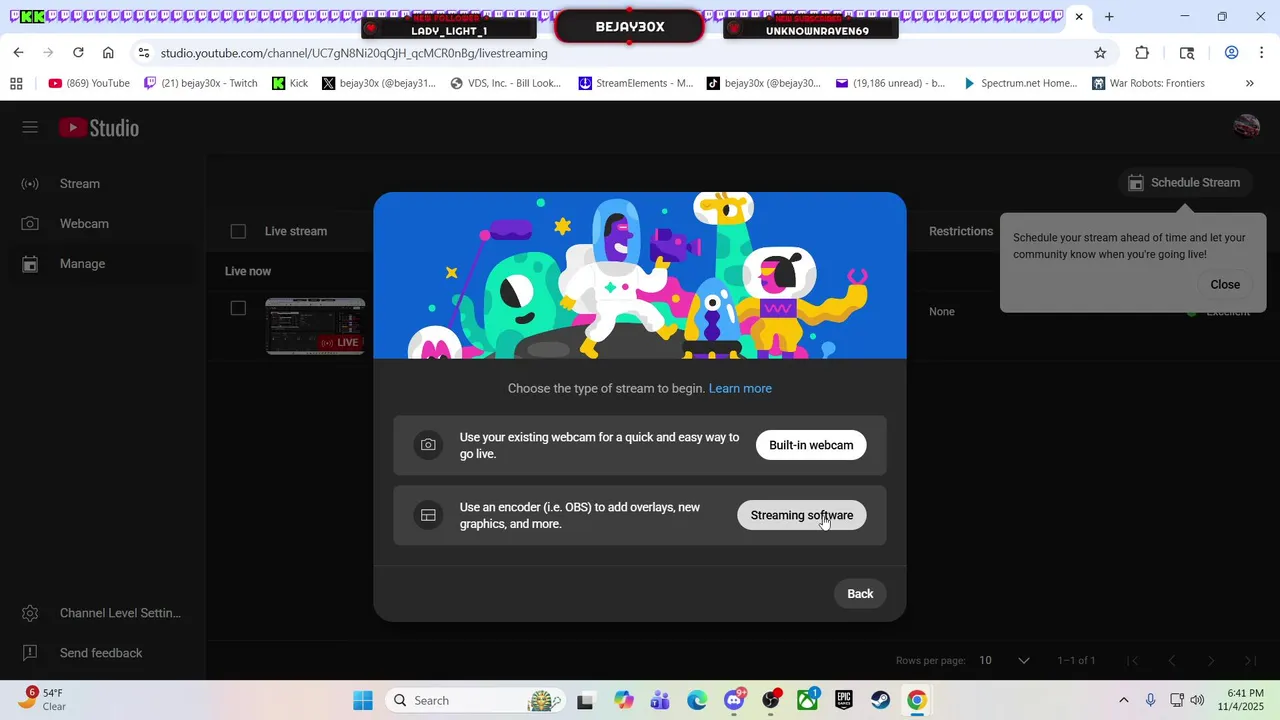Open the Kick bookmark
This screenshot has width=1280, height=720.
pos(290,83)
